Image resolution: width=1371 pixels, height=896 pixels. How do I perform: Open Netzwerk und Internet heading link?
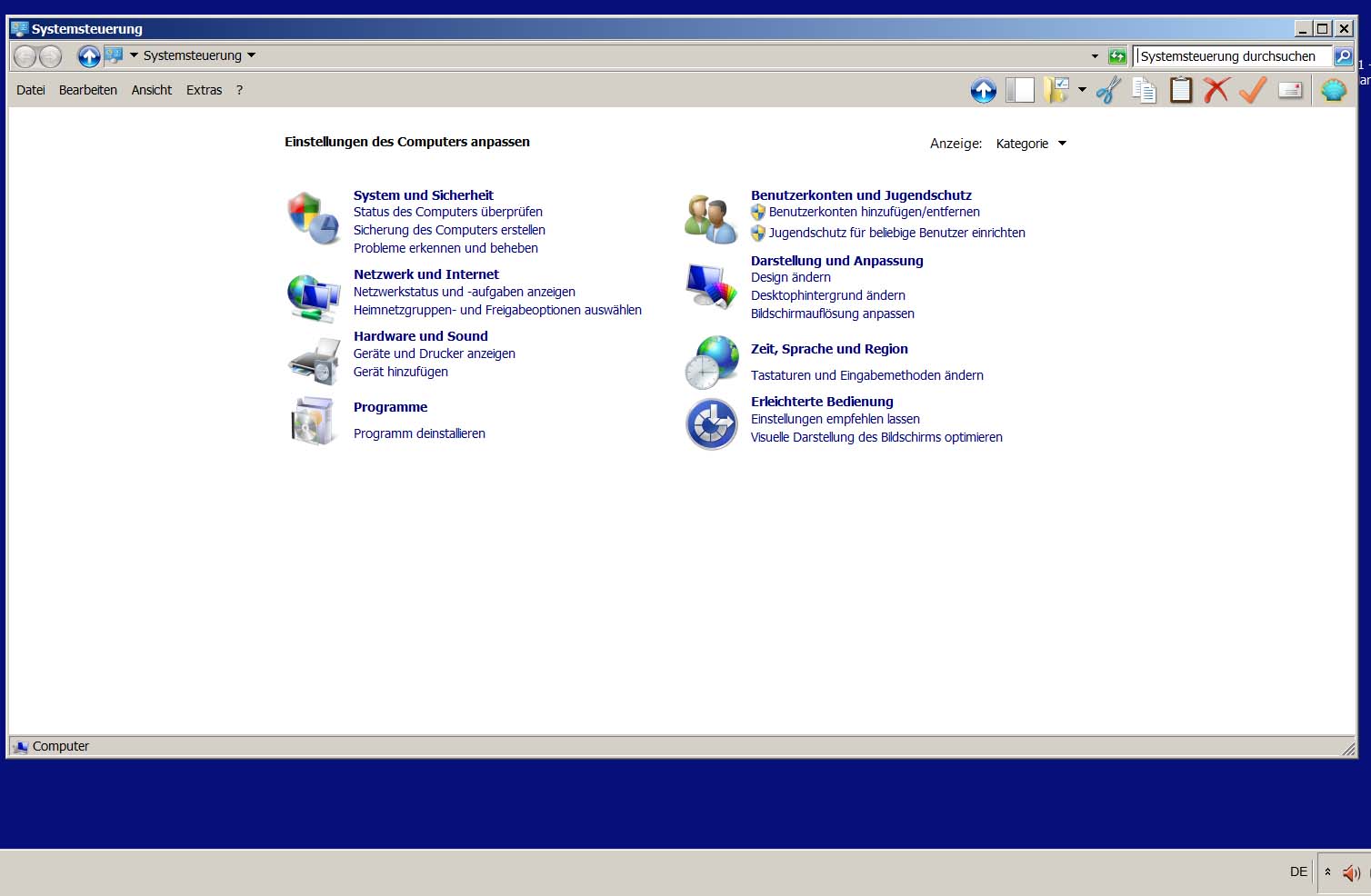426,274
